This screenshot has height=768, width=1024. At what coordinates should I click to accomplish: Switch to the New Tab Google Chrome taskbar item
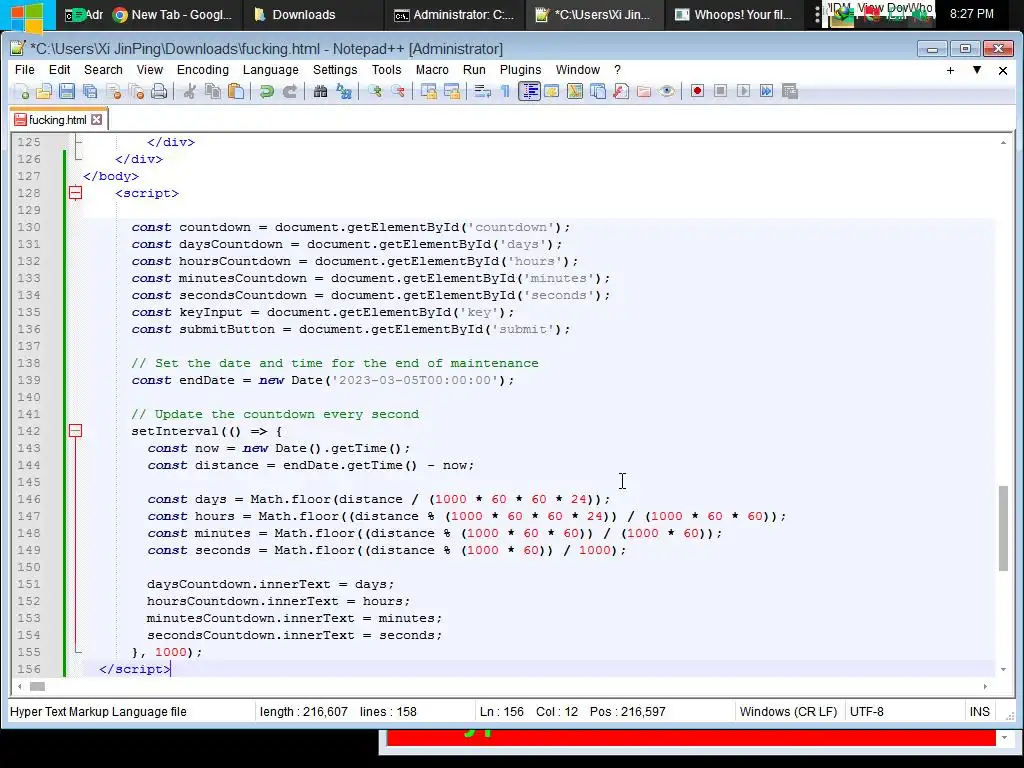(173, 14)
